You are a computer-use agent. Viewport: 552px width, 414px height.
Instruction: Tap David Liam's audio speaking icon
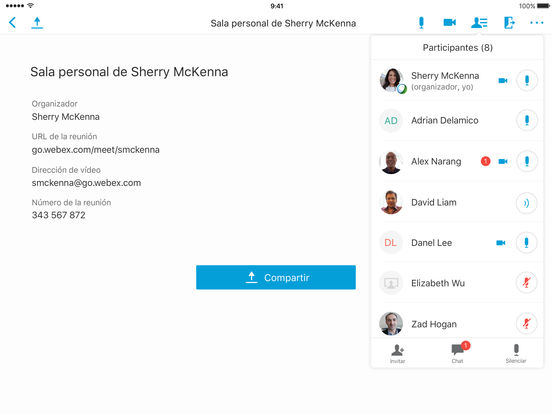tap(527, 203)
